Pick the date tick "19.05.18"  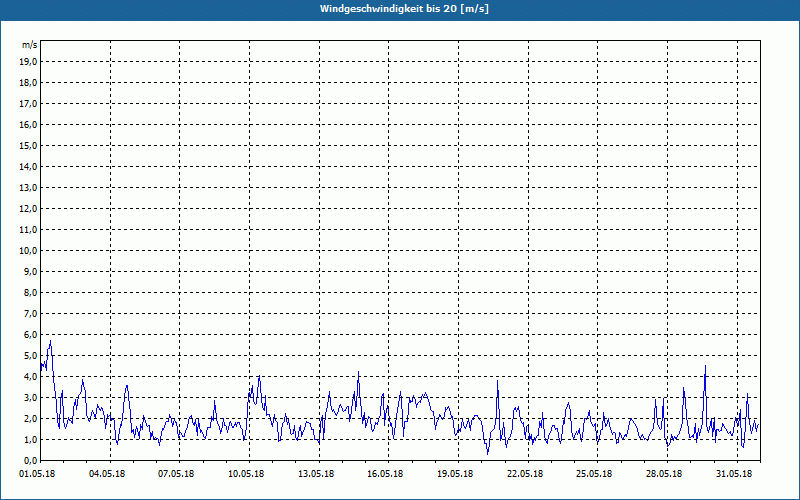click(x=455, y=474)
